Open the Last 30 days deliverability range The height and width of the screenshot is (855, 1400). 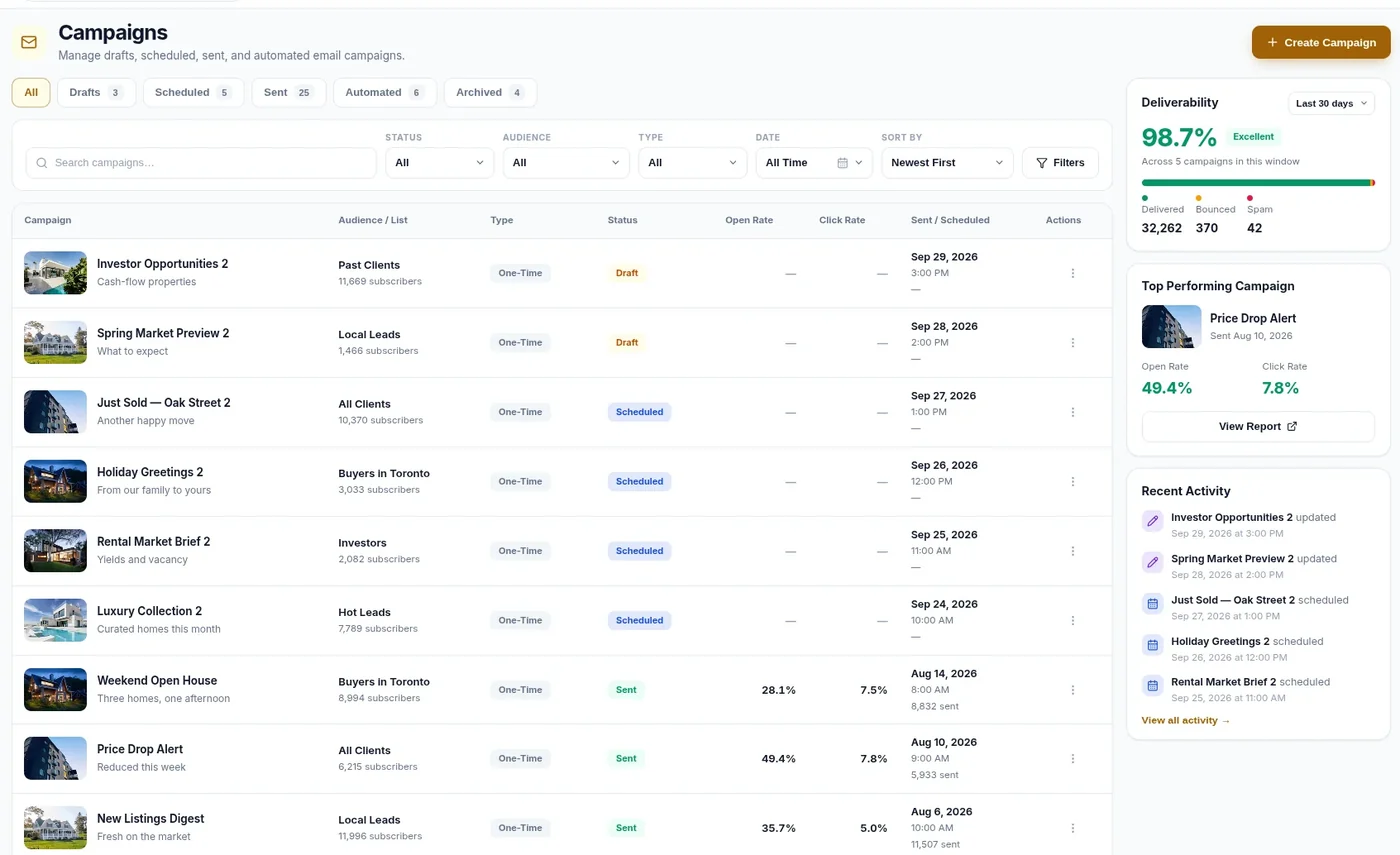pyautogui.click(x=1331, y=103)
